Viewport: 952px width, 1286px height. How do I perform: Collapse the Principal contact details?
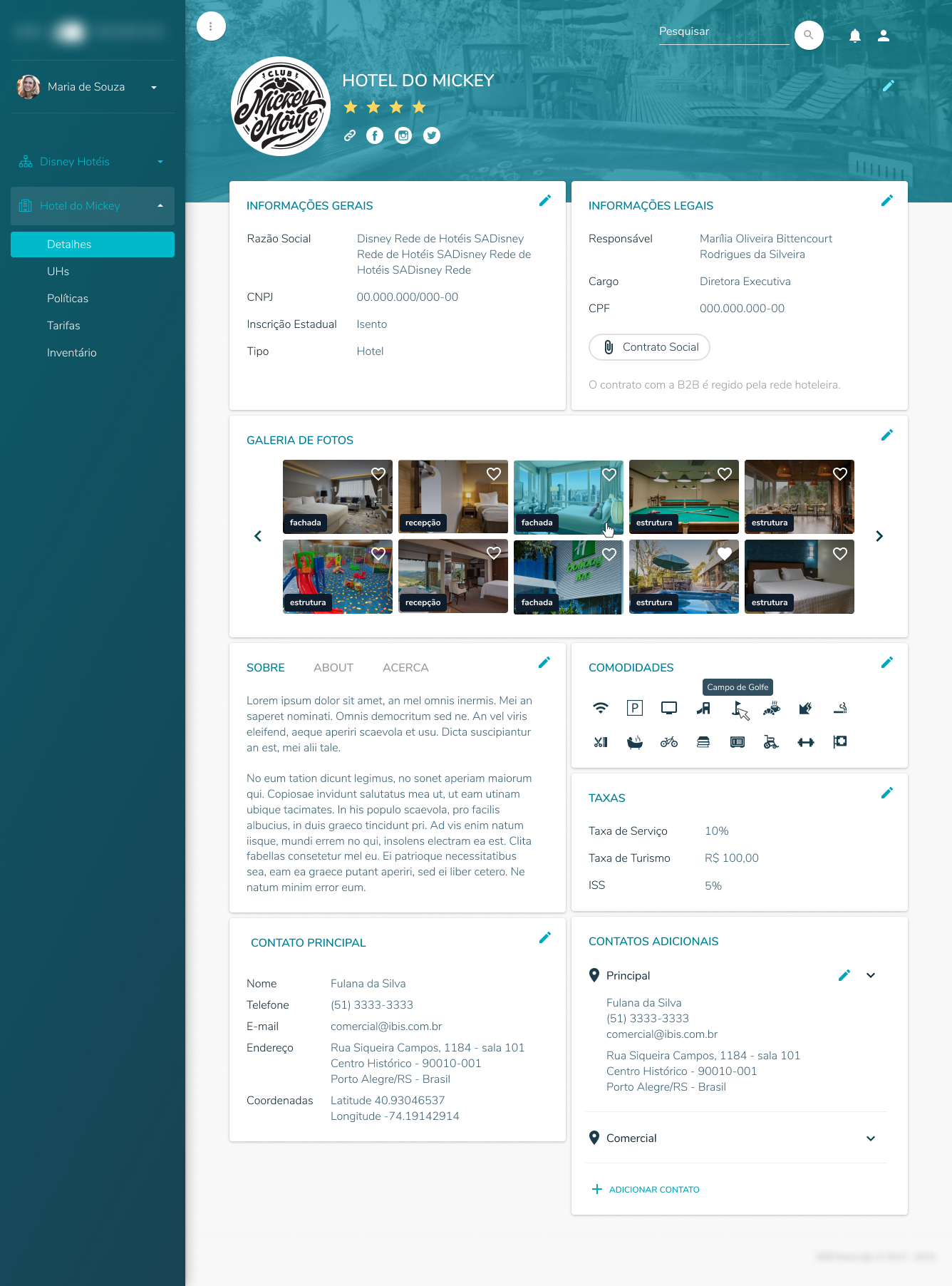click(x=871, y=975)
